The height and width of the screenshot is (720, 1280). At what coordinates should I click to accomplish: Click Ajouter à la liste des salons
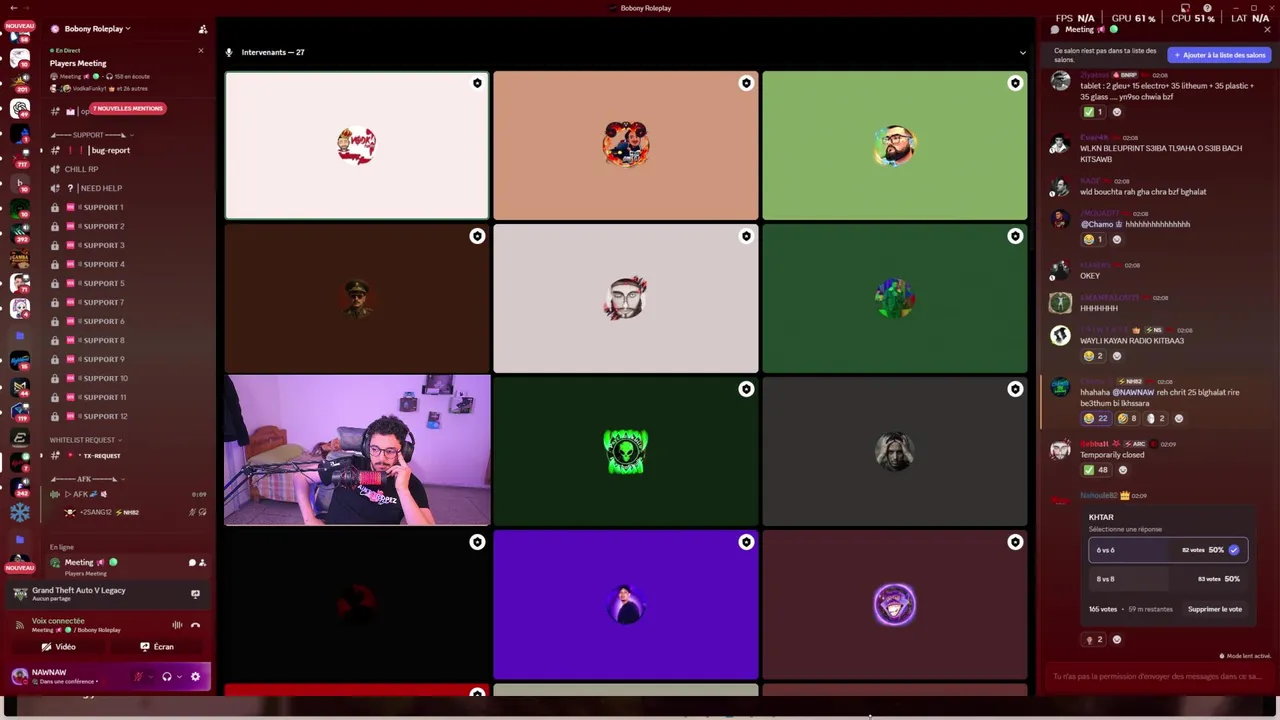coord(1219,55)
